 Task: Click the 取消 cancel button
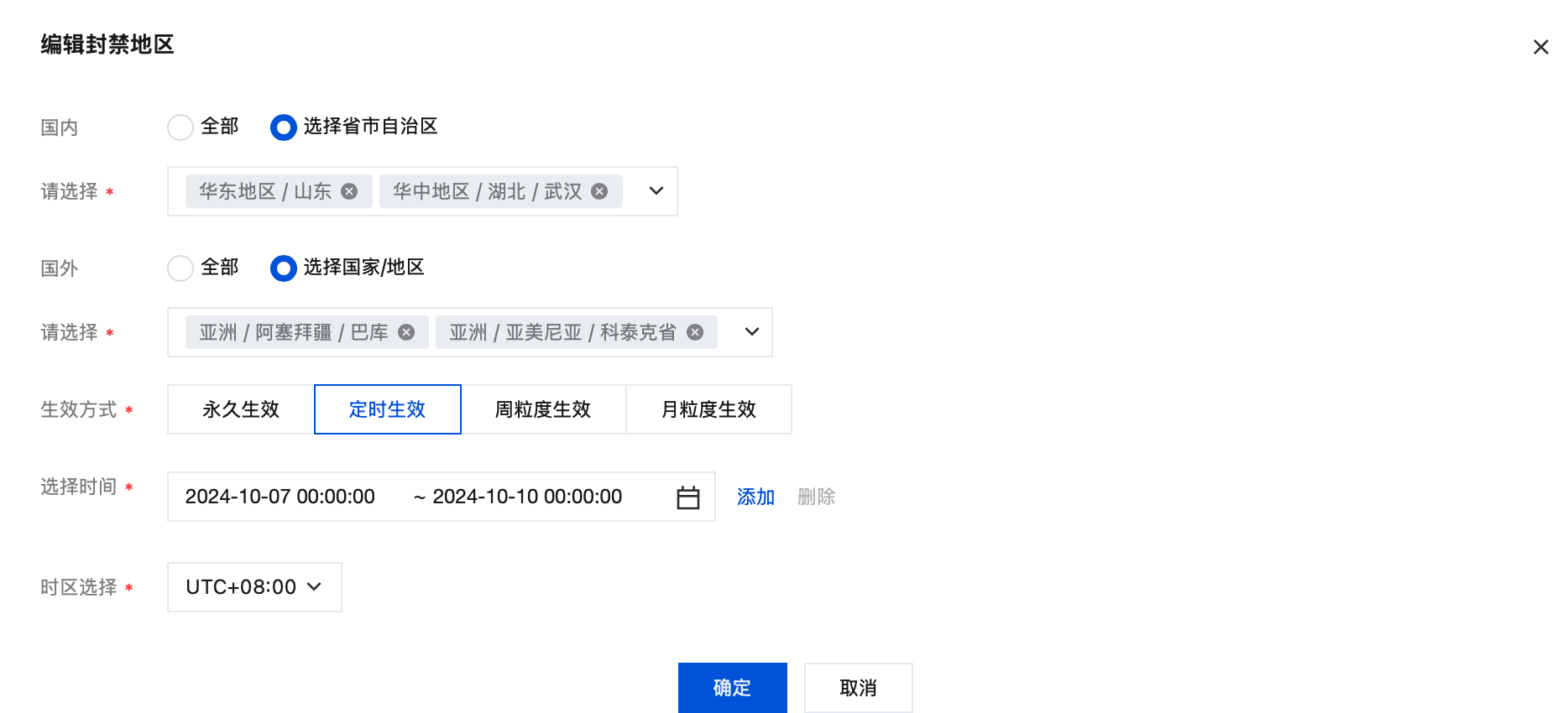click(859, 688)
